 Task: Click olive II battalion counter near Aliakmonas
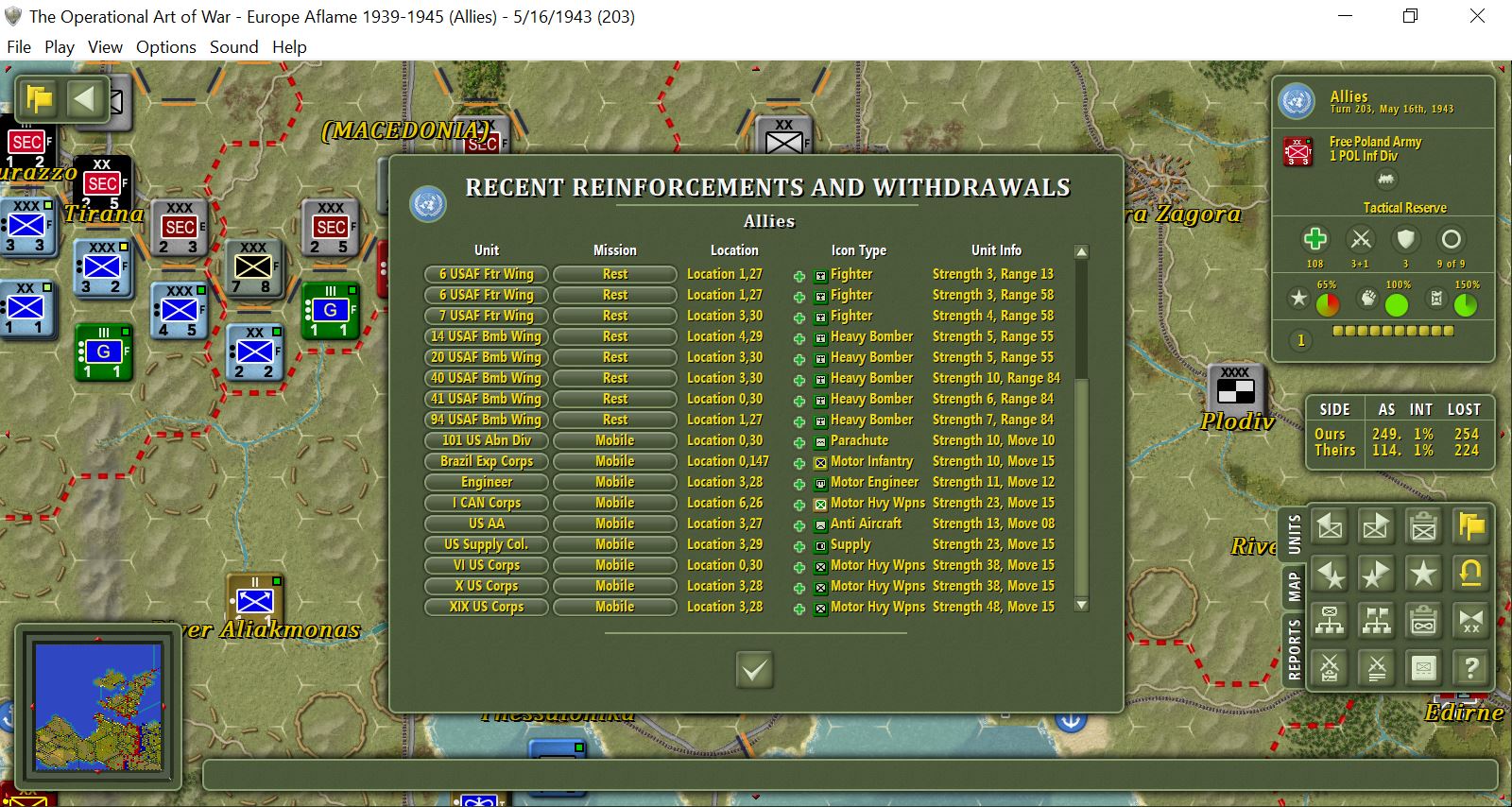[255, 599]
